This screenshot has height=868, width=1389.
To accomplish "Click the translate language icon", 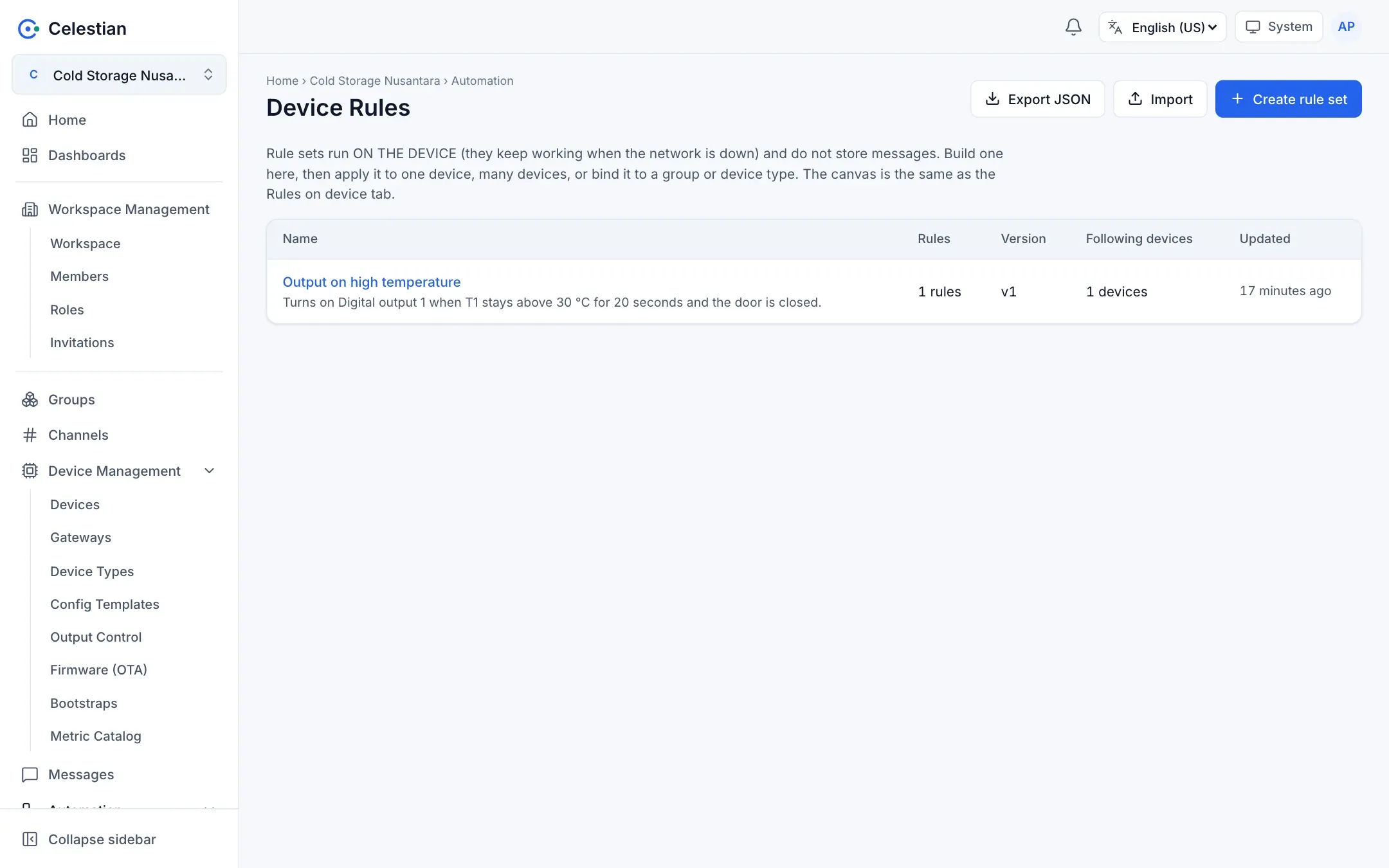I will point(1115,27).
